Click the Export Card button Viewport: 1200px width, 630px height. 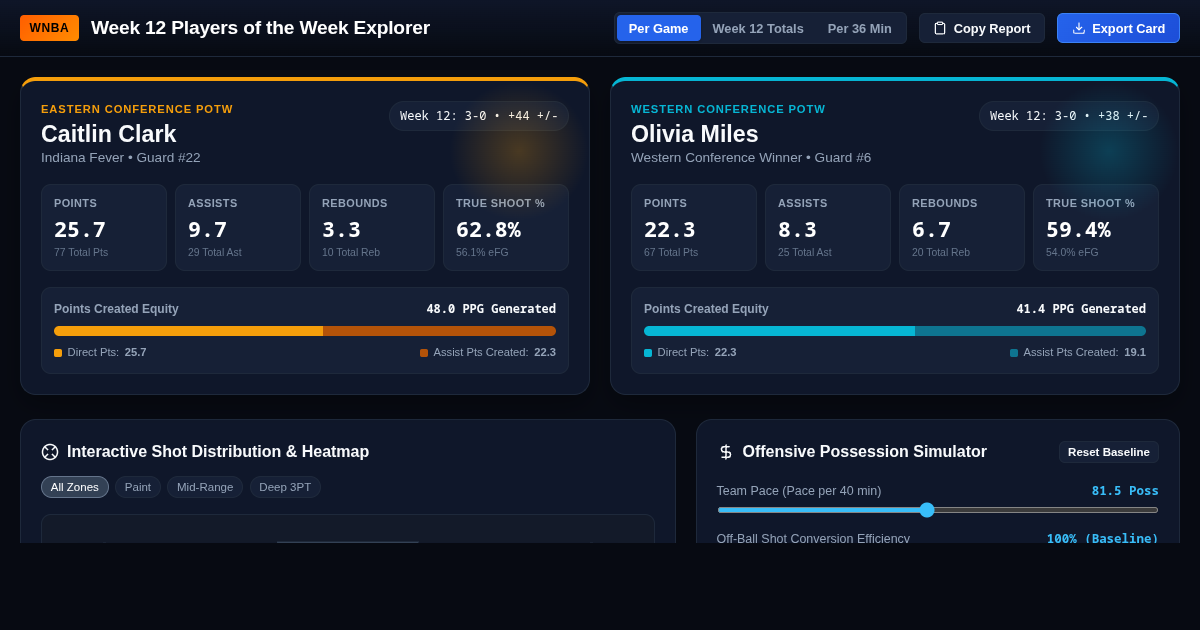(x=1118, y=28)
